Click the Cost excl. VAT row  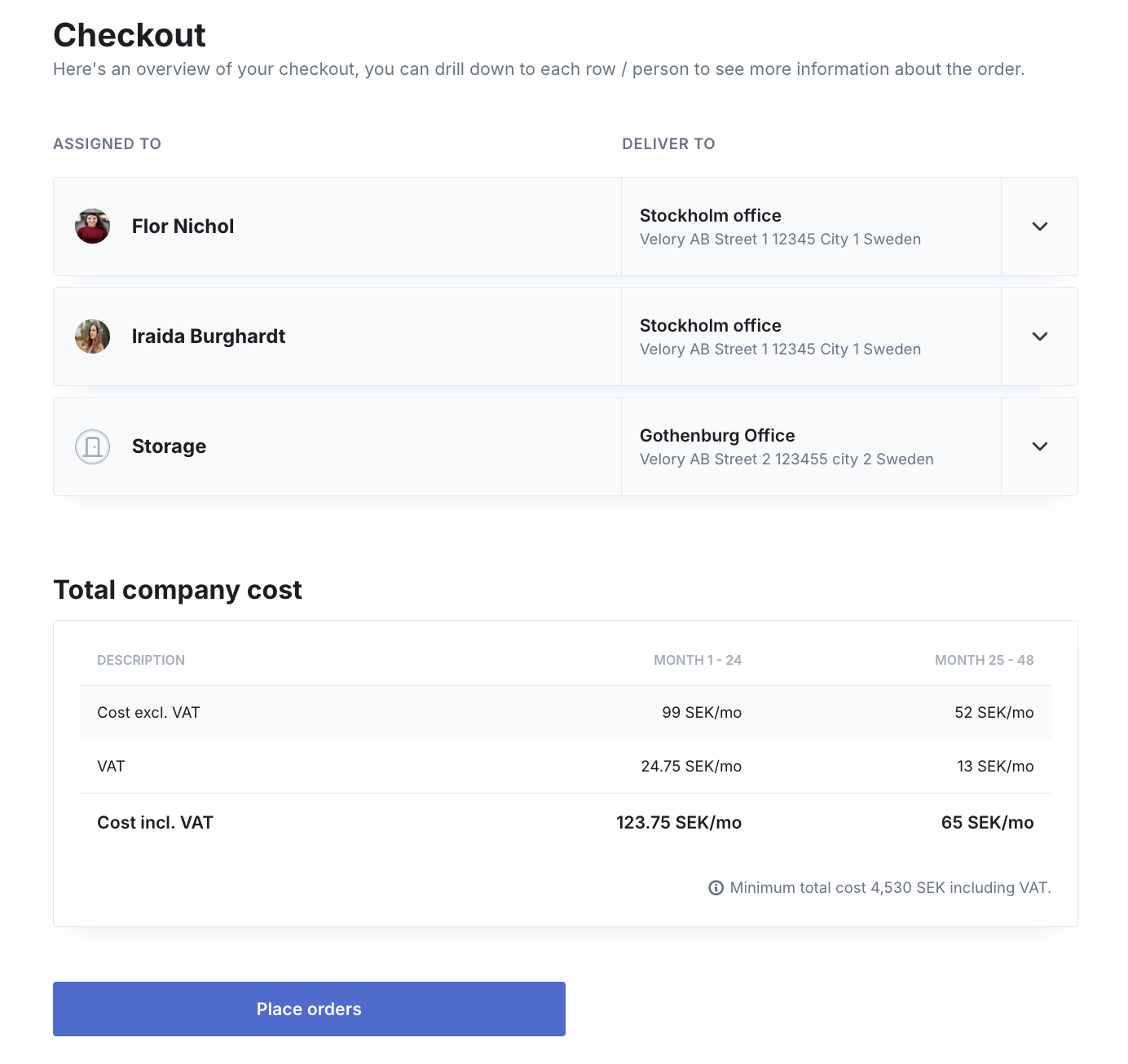tap(566, 713)
